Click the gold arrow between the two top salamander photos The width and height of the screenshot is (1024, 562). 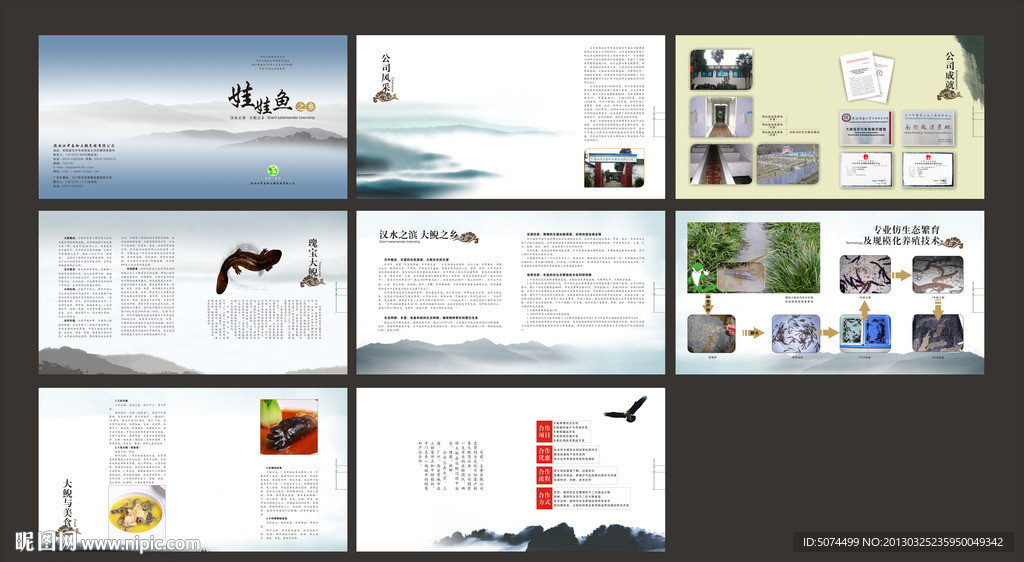click(901, 275)
